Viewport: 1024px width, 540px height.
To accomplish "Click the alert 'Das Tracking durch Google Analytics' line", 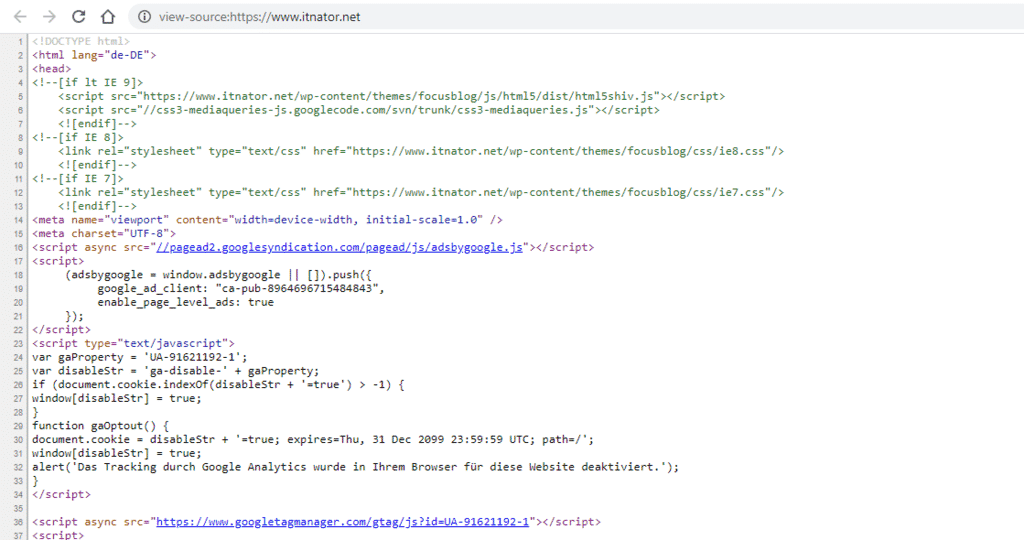I will (x=355, y=467).
